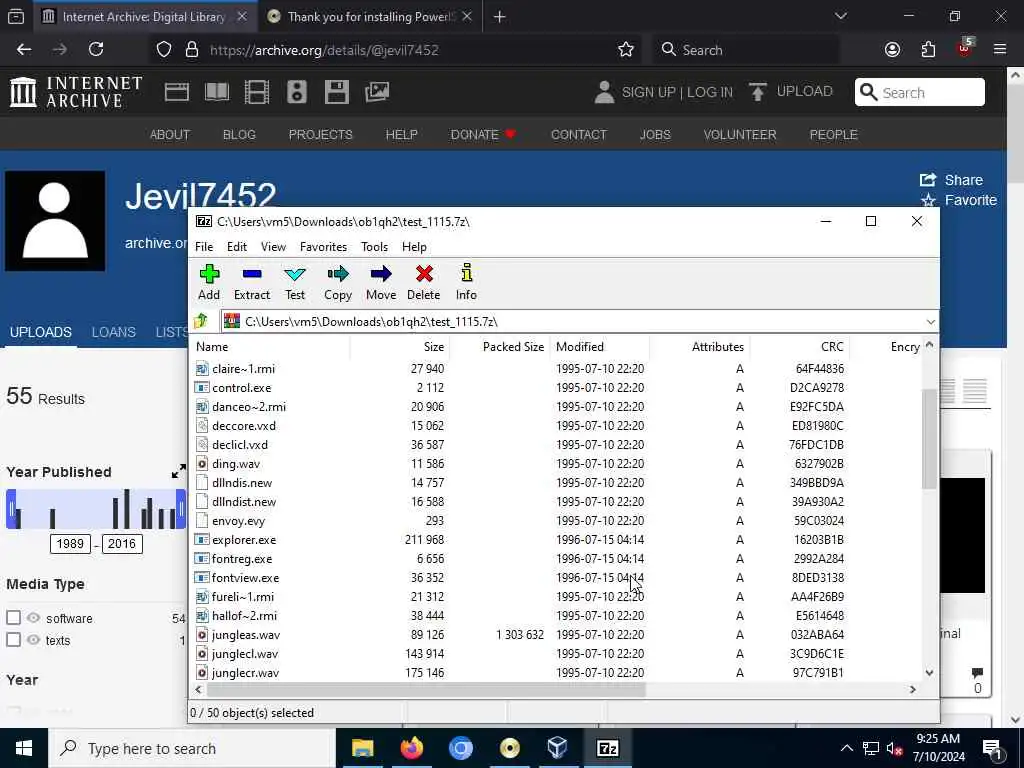The height and width of the screenshot is (768, 1024).
Task: Open Internet Archive images icon
Action: (x=377, y=92)
